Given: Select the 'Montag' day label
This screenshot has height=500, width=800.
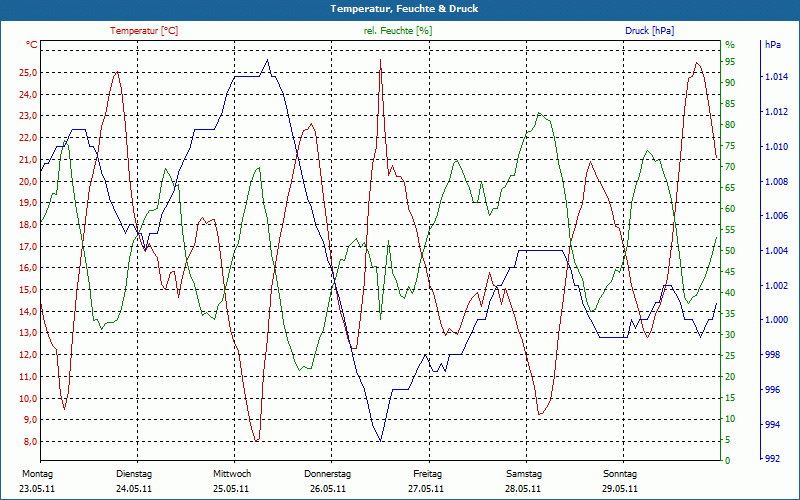Looking at the screenshot, I should [x=37, y=474].
